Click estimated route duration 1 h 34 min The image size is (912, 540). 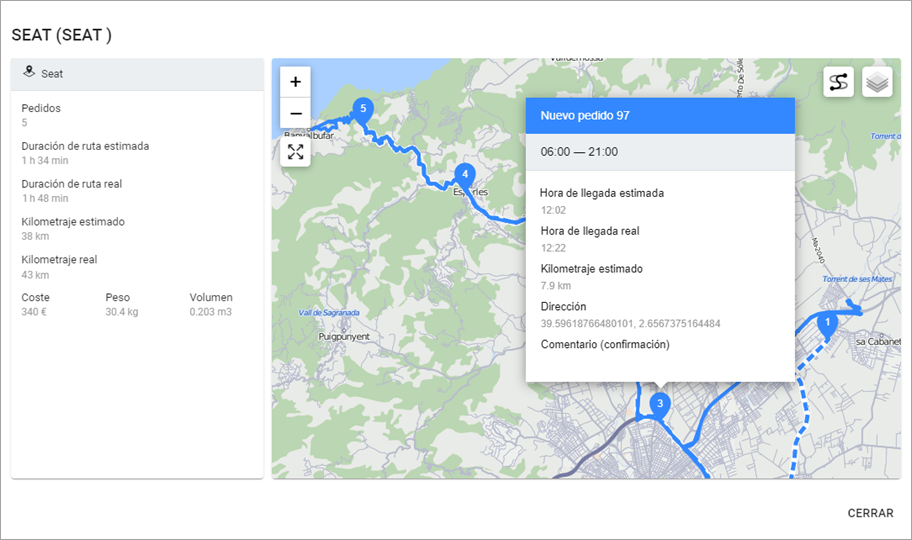(x=45, y=161)
